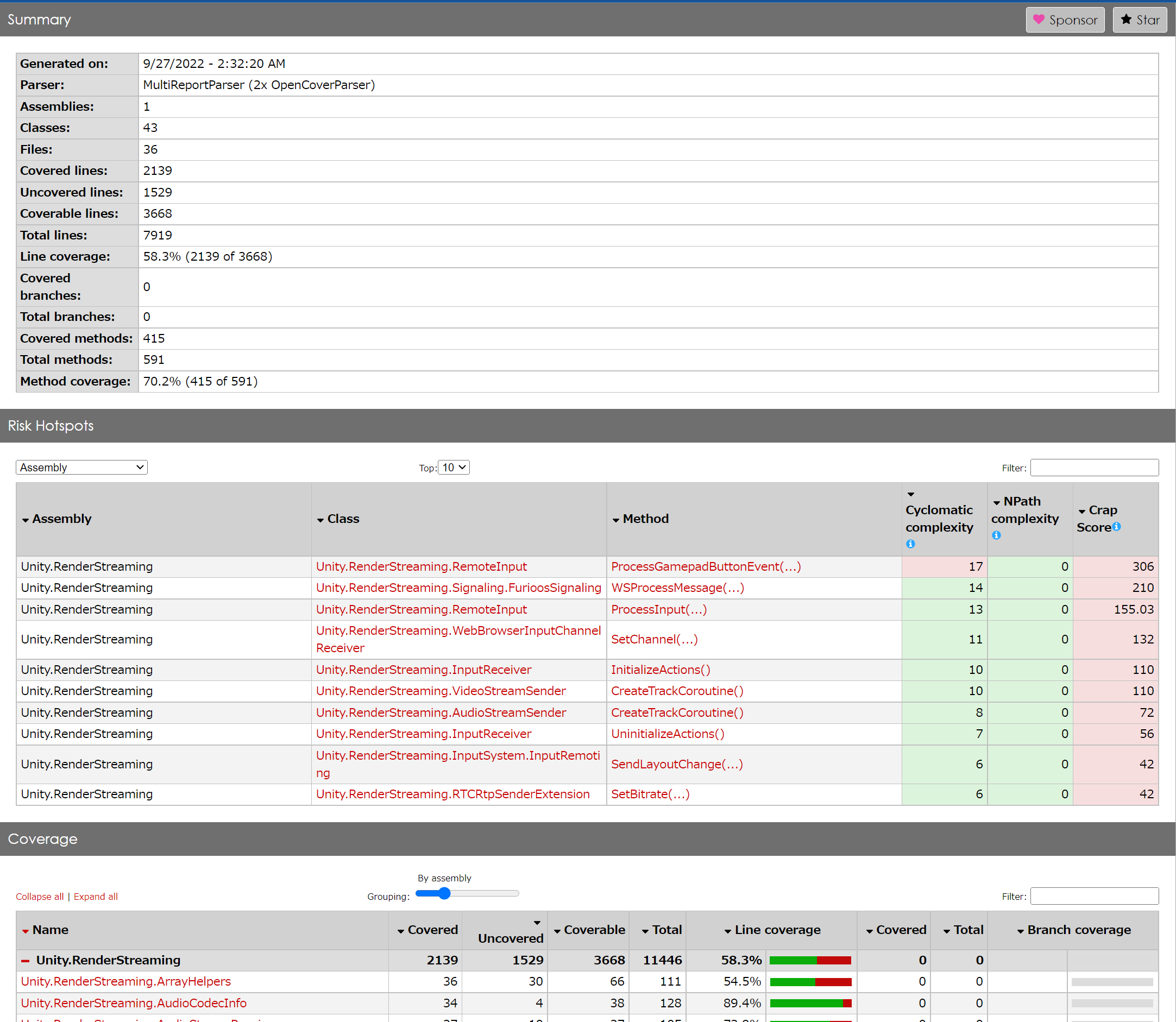Click the NPath complexity info icon
Screen dimensions: 1176x1022
(x=996, y=535)
